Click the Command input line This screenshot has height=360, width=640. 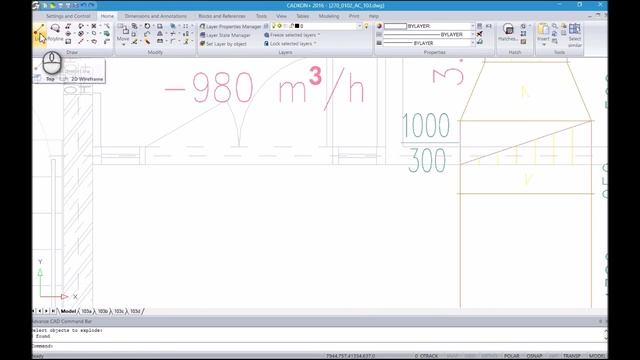[318, 346]
